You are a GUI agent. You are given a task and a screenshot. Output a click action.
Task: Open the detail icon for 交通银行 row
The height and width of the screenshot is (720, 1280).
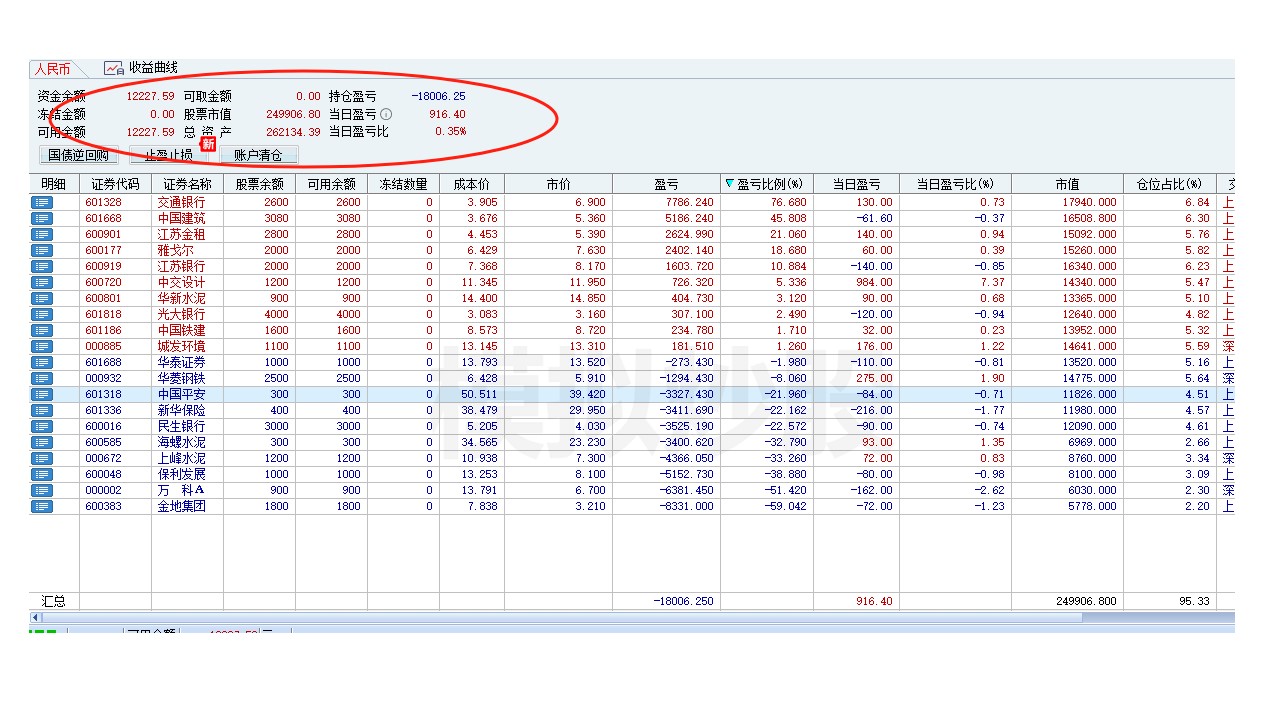click(x=42, y=202)
